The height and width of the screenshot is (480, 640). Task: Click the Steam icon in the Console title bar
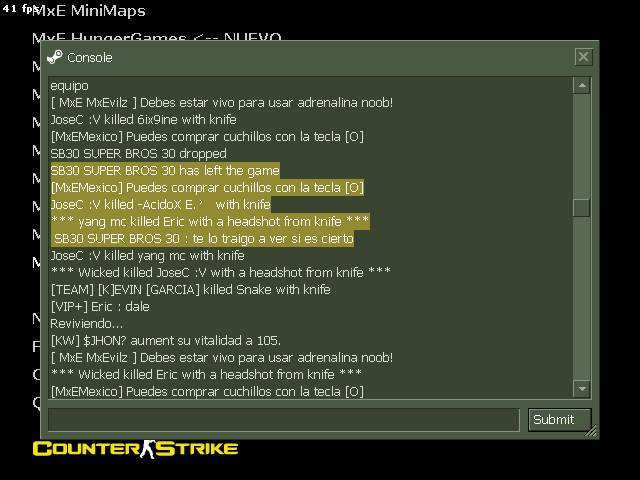[x=55, y=58]
